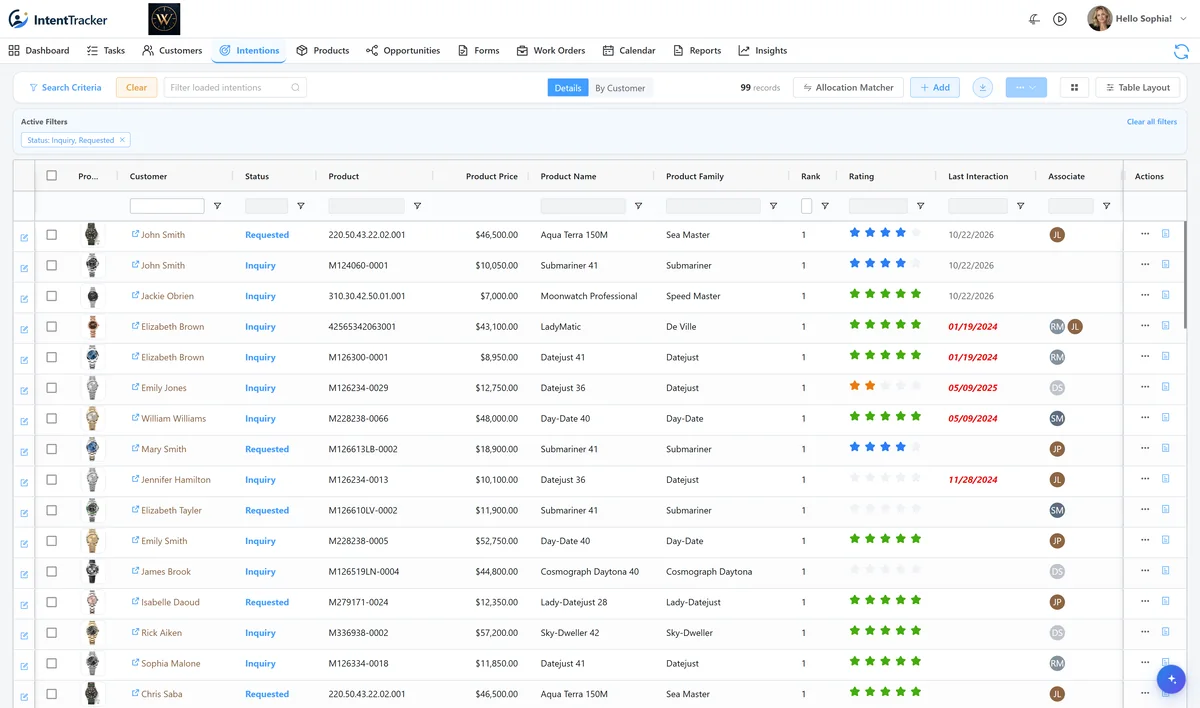Viewport: 1200px width, 708px height.
Task: Open the Search Criteria filter panel
Action: (x=65, y=88)
